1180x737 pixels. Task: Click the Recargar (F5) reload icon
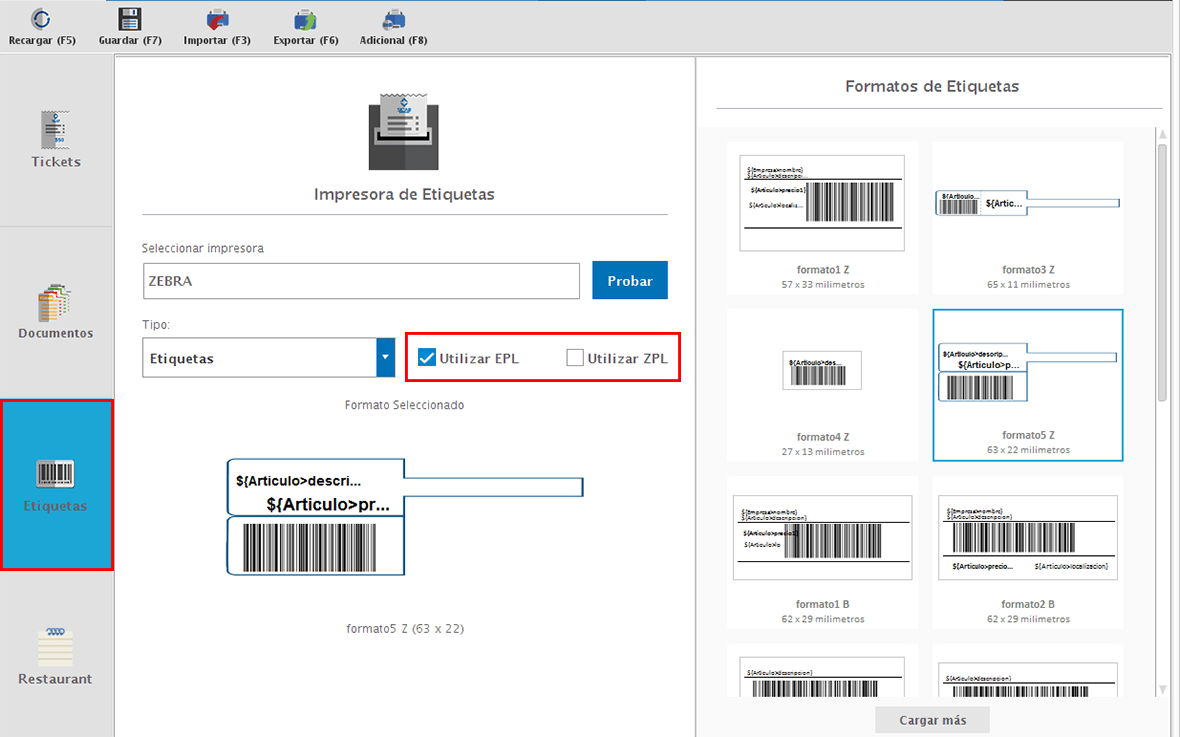(41, 20)
